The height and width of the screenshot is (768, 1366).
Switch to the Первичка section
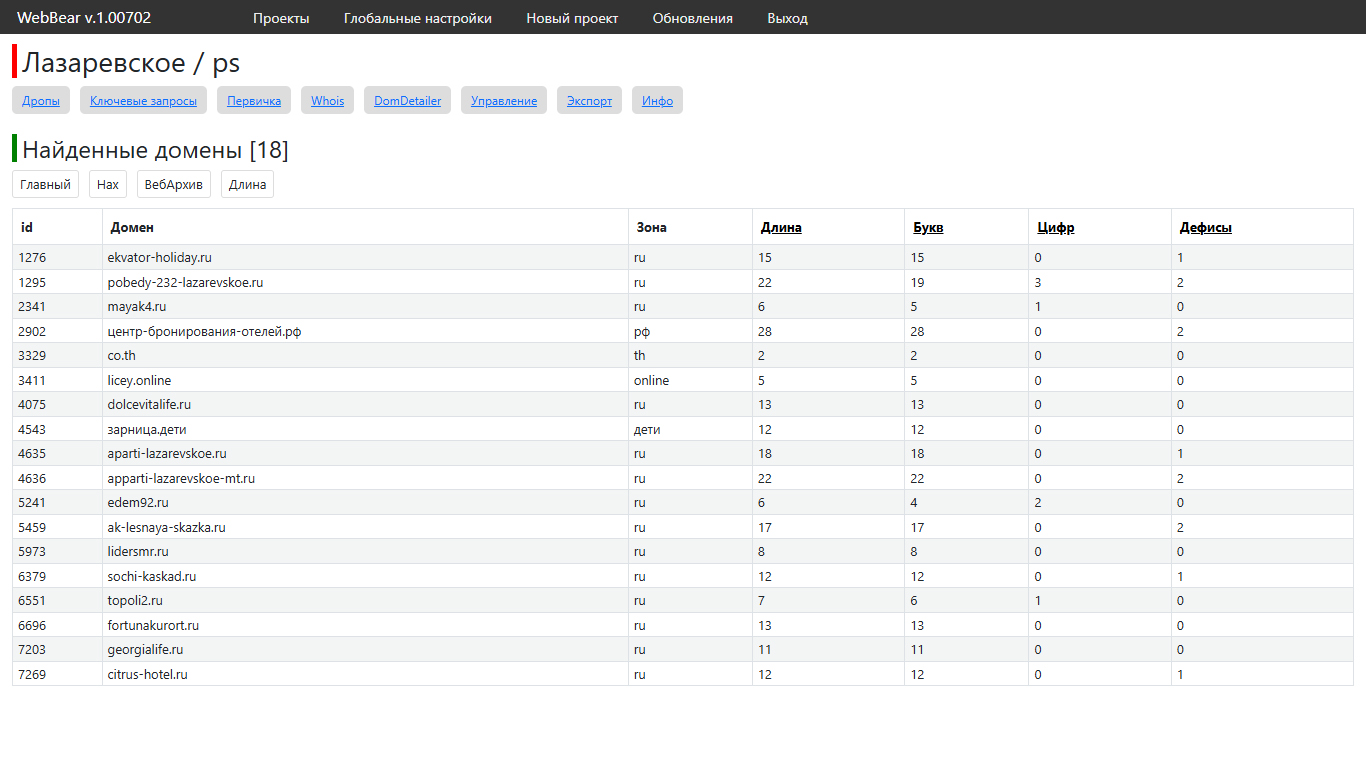[x=254, y=101]
